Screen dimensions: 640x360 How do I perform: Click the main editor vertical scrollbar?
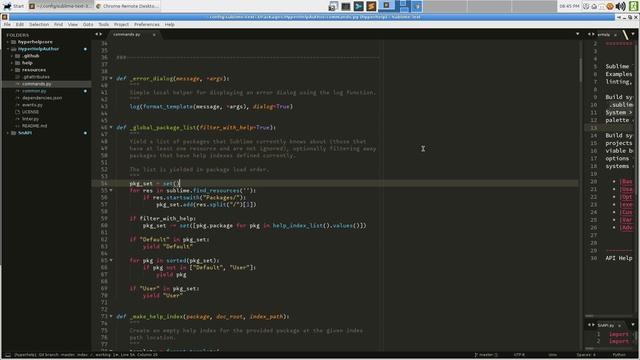tap(581, 69)
